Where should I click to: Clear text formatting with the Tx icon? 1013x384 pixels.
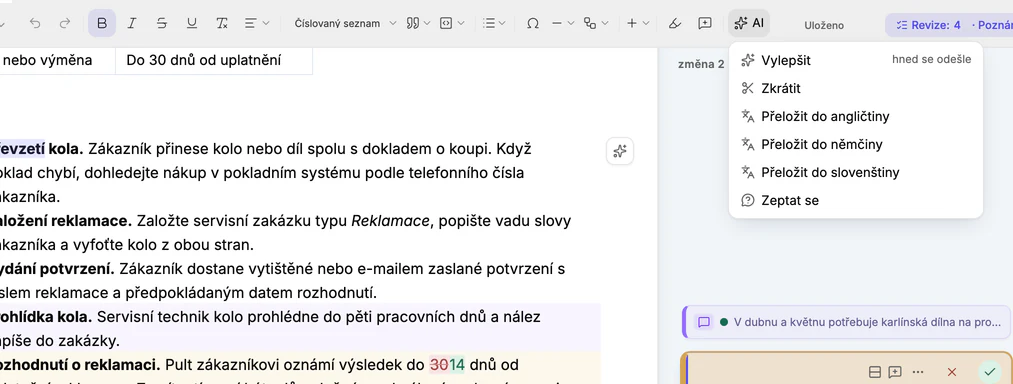click(222, 24)
